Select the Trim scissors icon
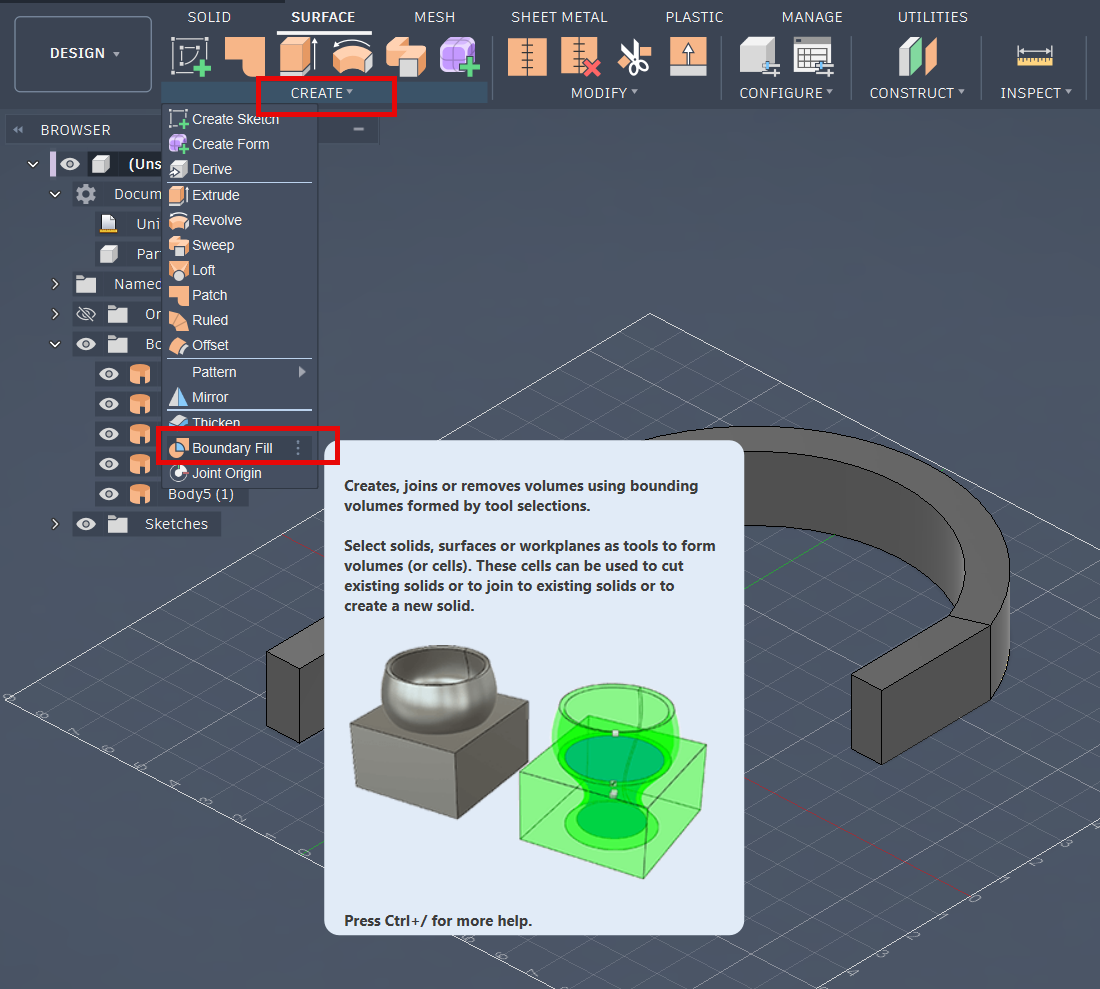The width and height of the screenshot is (1100, 989). [634, 57]
